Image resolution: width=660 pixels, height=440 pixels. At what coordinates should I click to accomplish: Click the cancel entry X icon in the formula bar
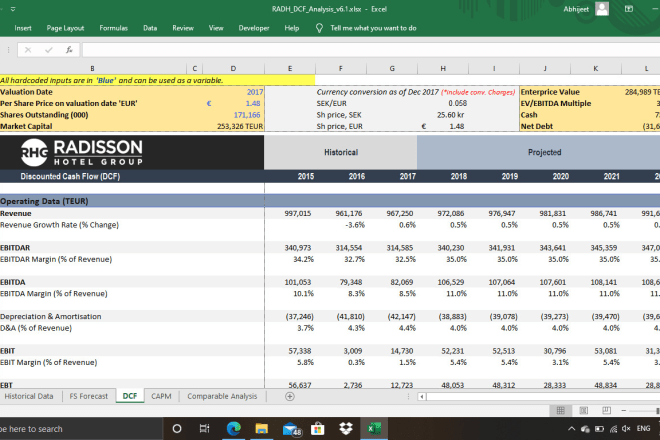click(28, 50)
